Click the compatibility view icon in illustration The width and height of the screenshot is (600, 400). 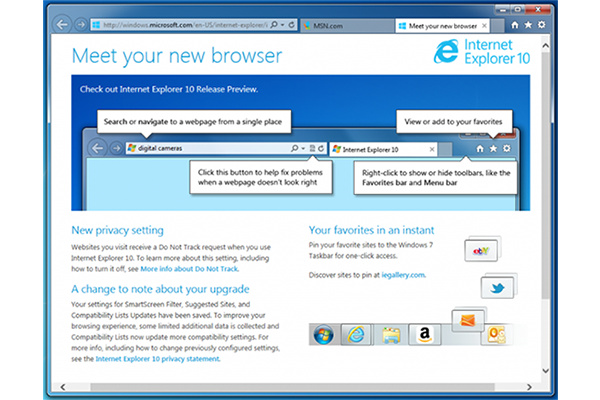click(312, 148)
